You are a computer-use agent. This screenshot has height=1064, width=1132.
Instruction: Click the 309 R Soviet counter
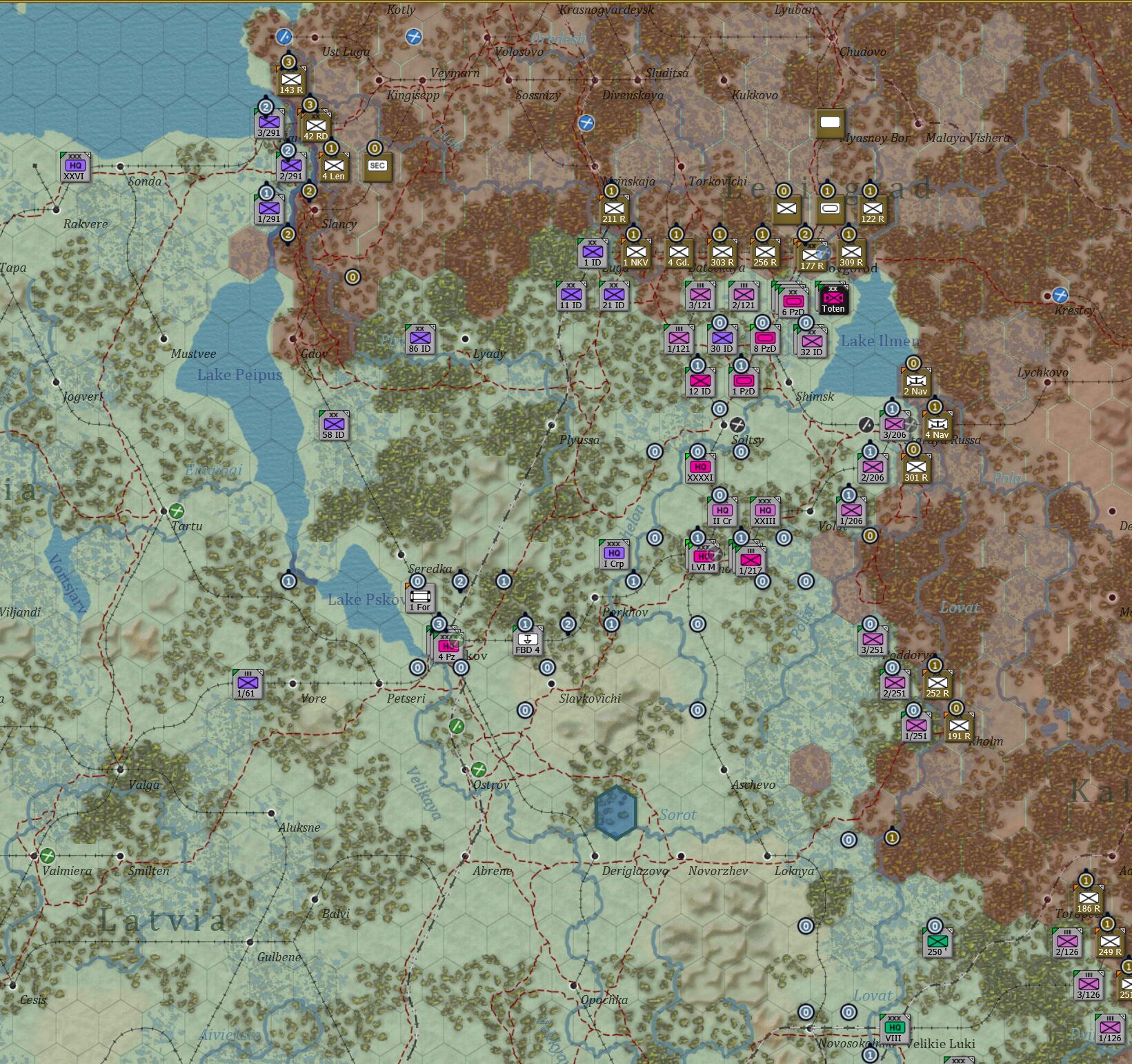click(851, 253)
